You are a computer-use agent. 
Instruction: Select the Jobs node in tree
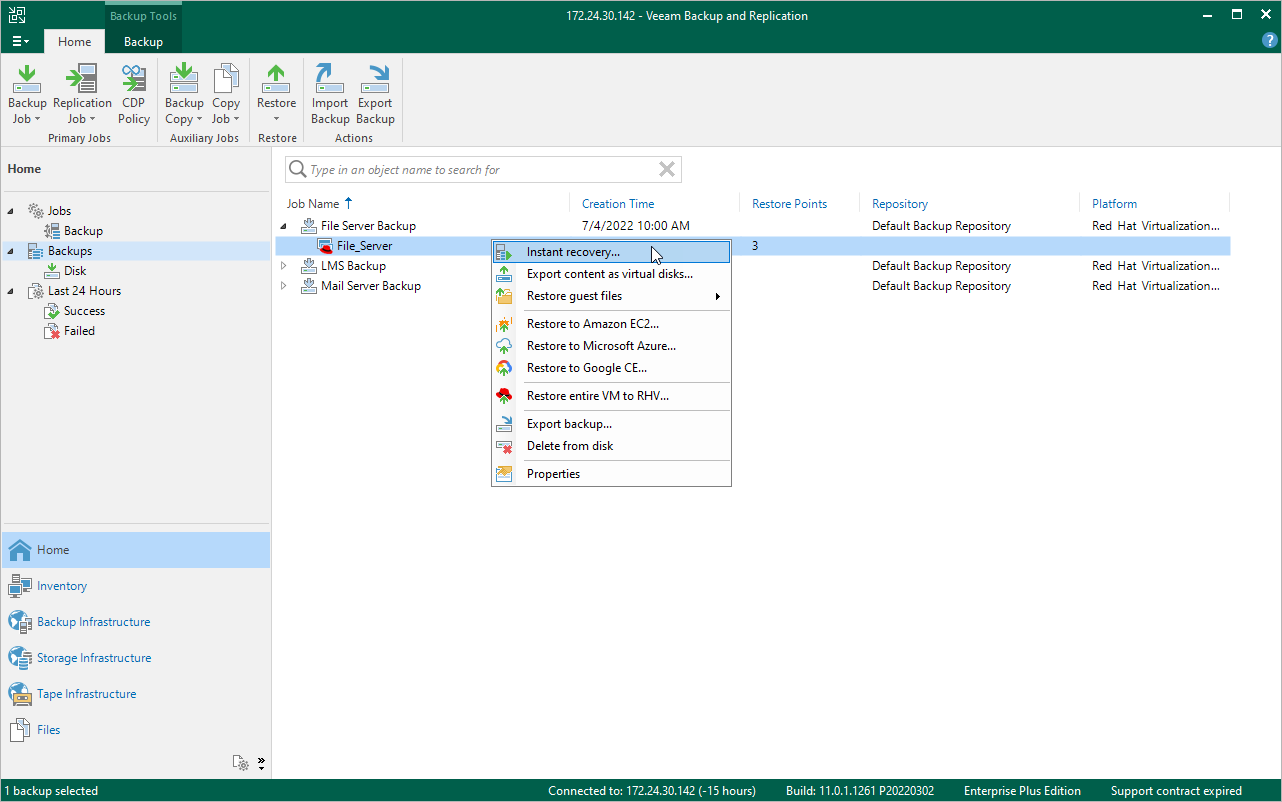coord(59,211)
